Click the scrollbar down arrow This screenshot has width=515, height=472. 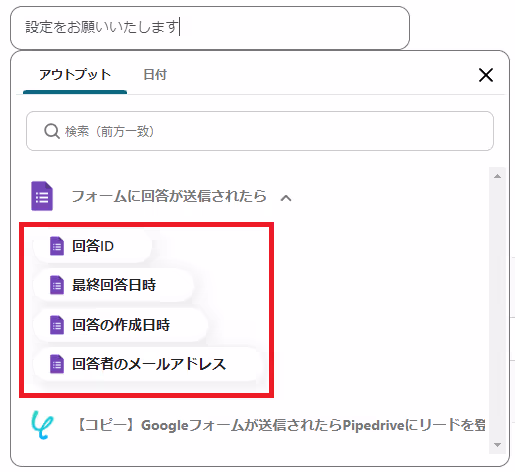tap(497, 445)
